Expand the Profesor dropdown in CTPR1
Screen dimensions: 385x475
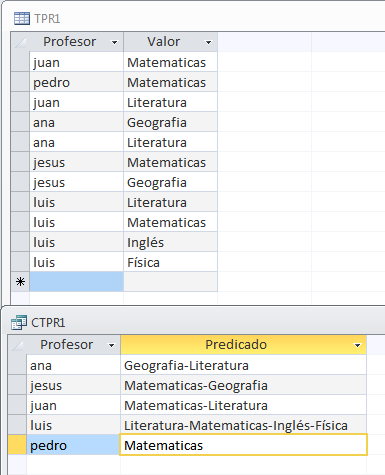pyautogui.click(x=112, y=345)
